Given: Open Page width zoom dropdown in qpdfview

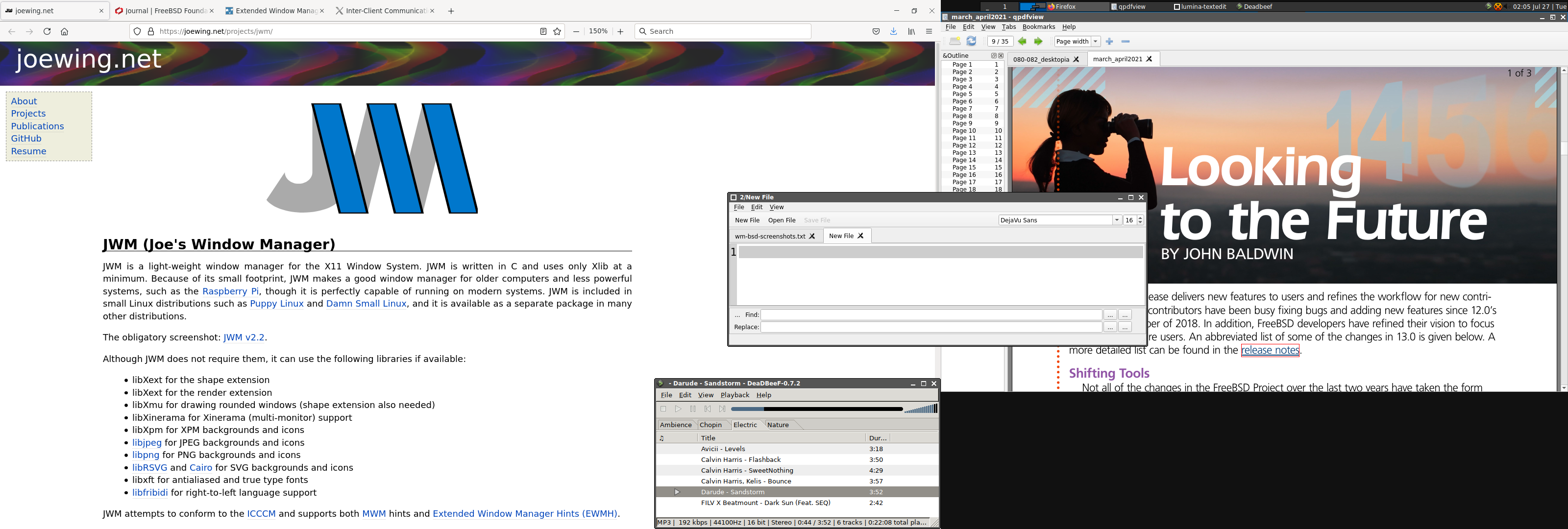Looking at the screenshot, I should [1096, 42].
